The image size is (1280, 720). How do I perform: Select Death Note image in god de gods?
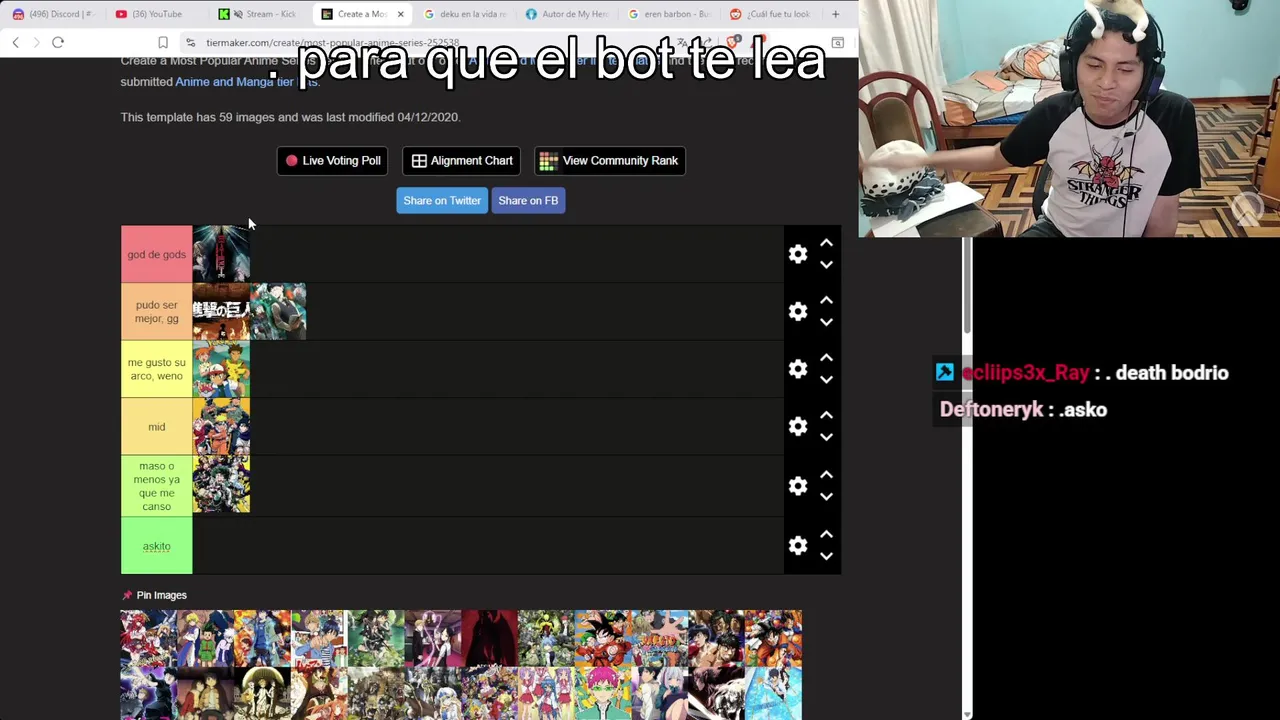[x=221, y=254]
